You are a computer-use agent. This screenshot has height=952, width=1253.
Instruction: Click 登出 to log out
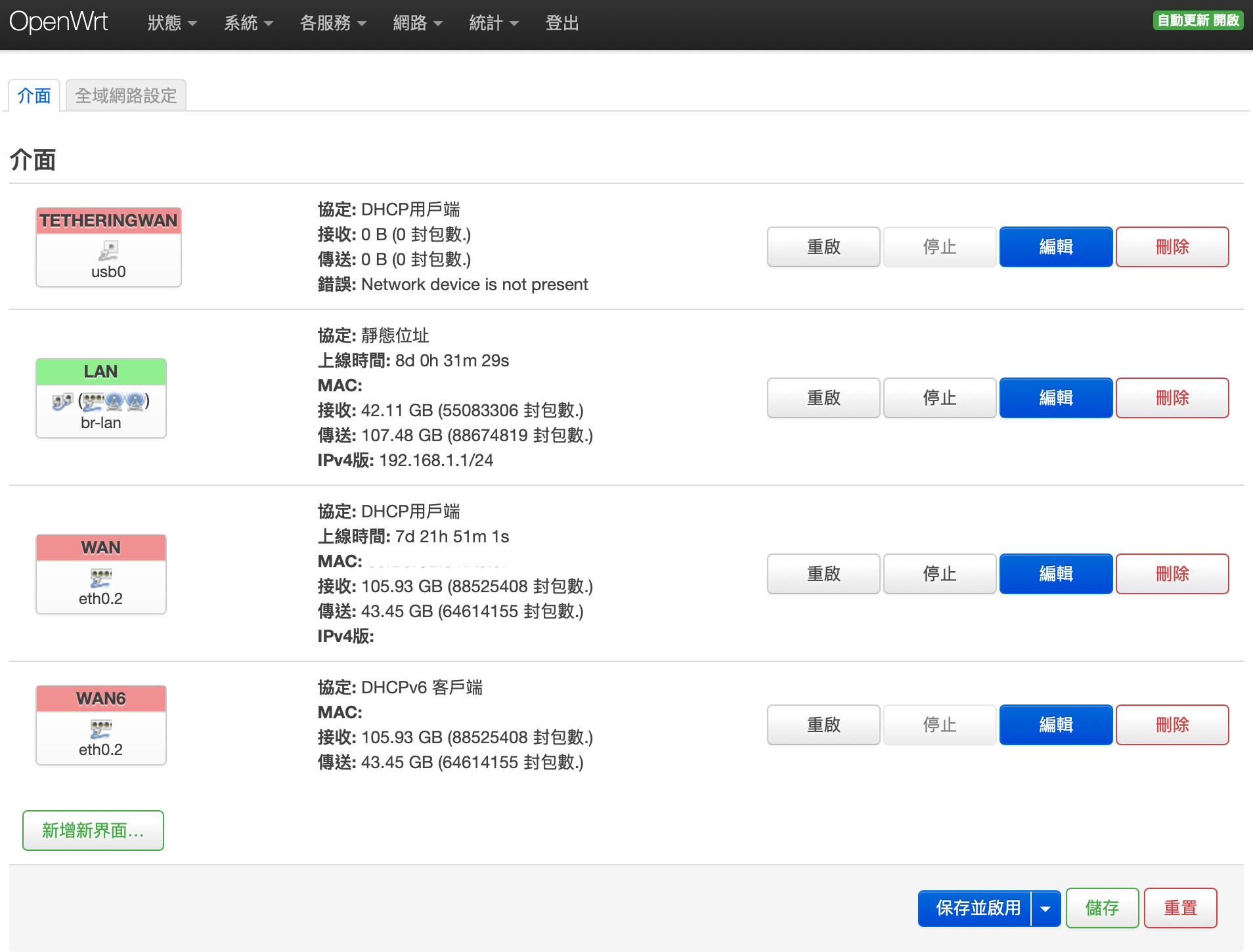click(562, 22)
